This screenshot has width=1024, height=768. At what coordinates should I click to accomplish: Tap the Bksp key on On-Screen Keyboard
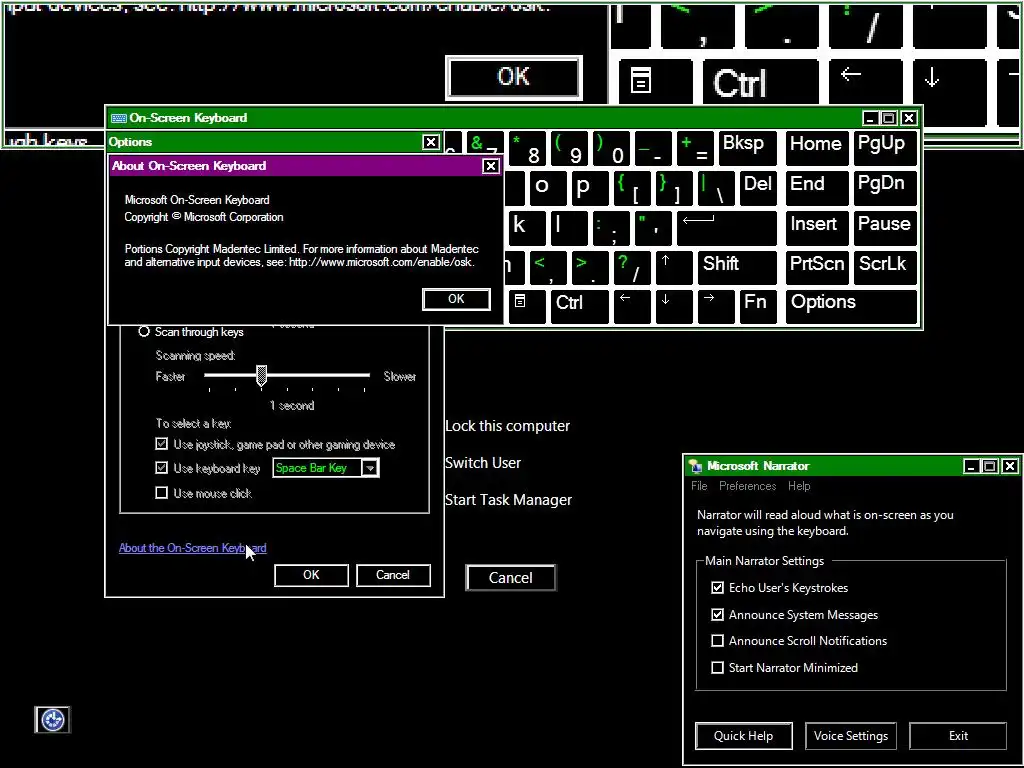click(747, 148)
